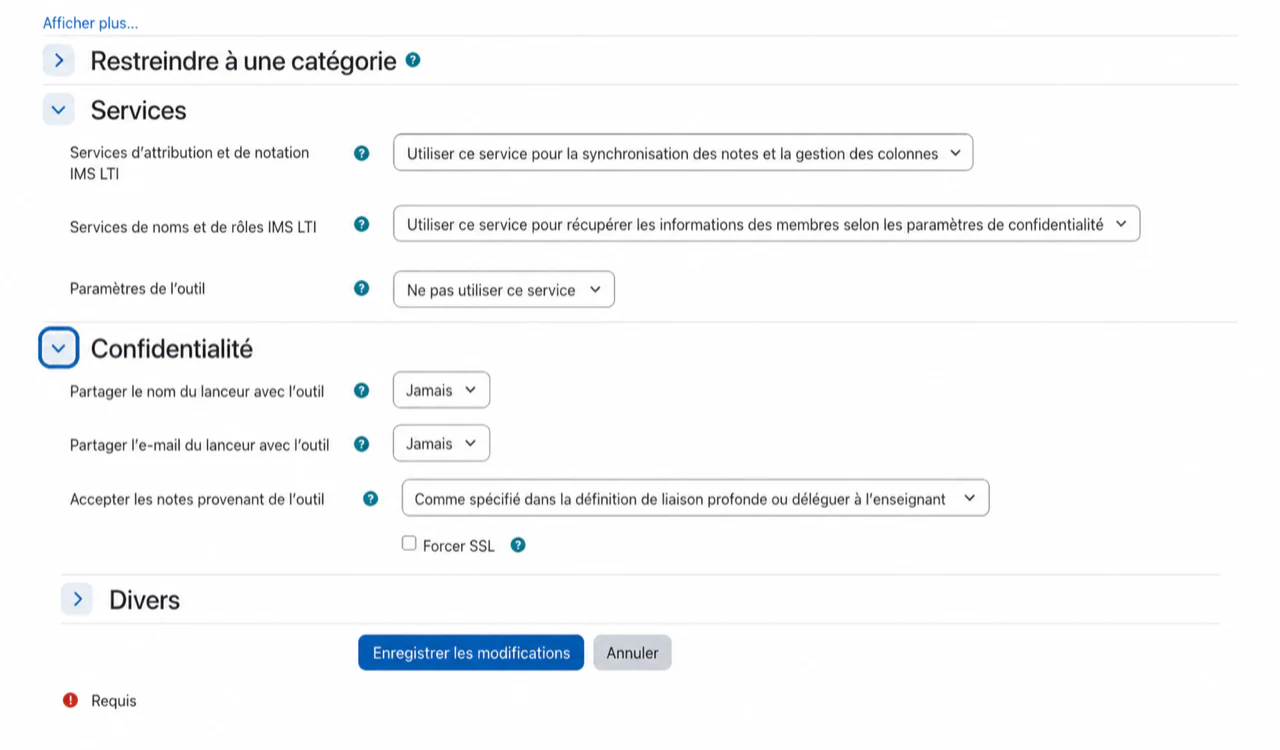The width and height of the screenshot is (1280, 750).
Task: Show help for Services de noms et de rôles
Action: click(362, 224)
